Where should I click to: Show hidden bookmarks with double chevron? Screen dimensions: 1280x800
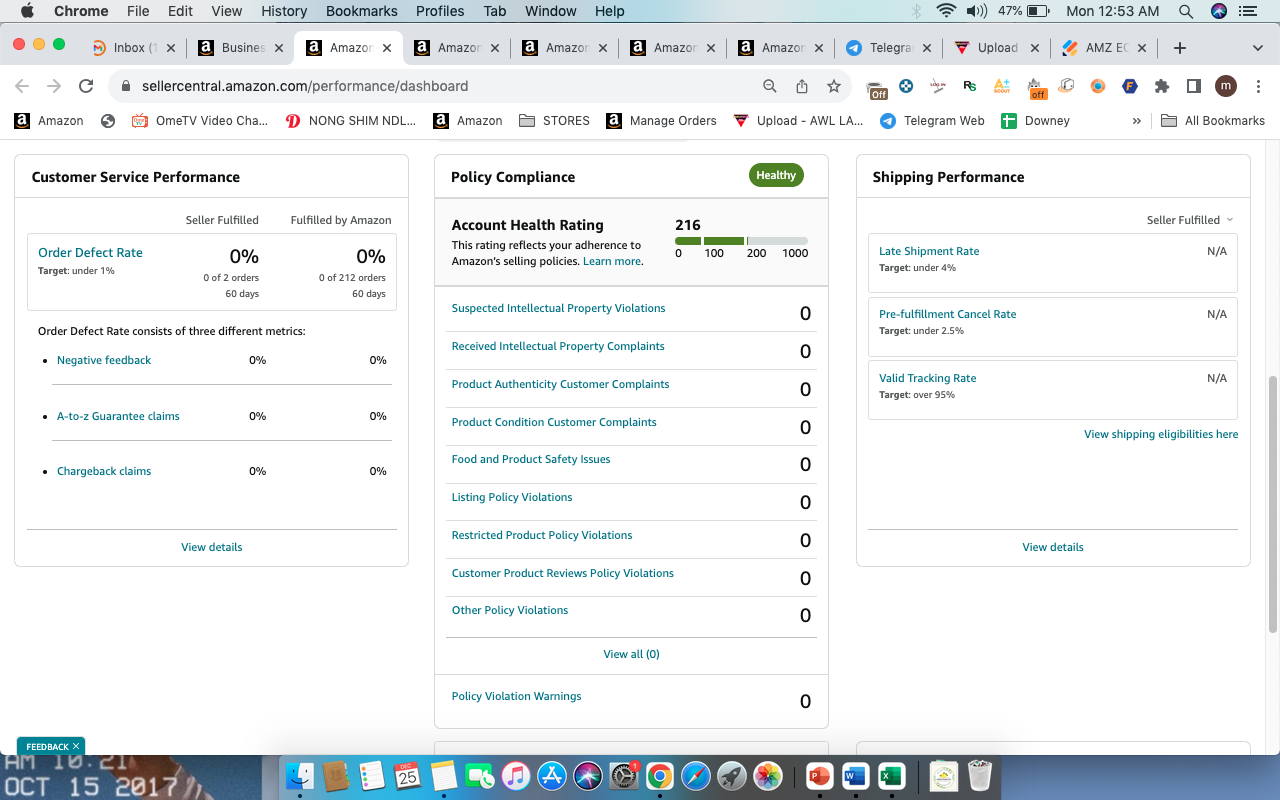1136,121
